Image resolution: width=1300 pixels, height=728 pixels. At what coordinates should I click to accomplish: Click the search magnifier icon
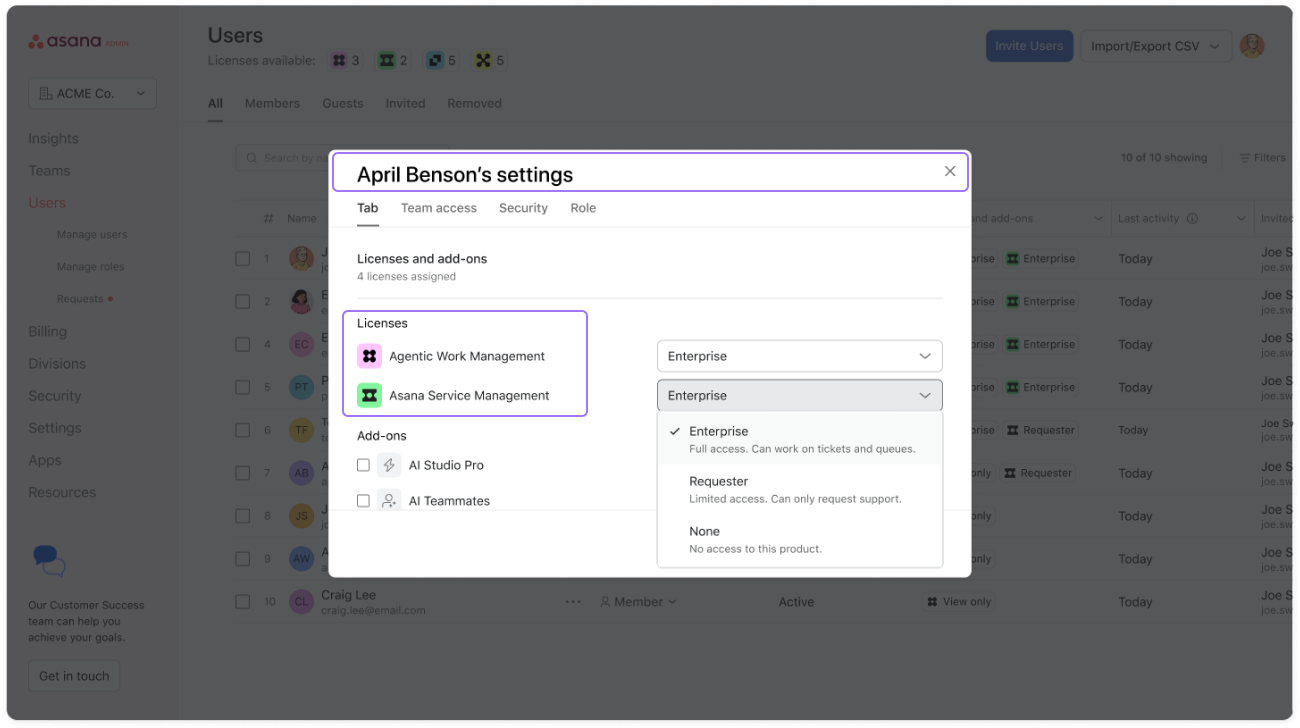click(252, 158)
